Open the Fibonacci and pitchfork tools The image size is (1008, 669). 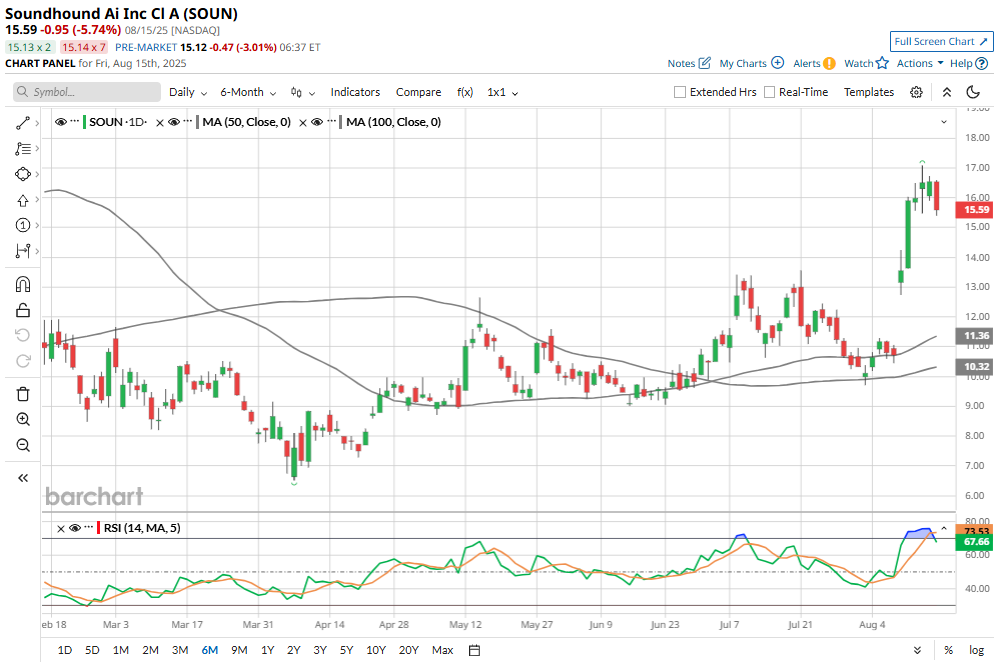tap(23, 148)
